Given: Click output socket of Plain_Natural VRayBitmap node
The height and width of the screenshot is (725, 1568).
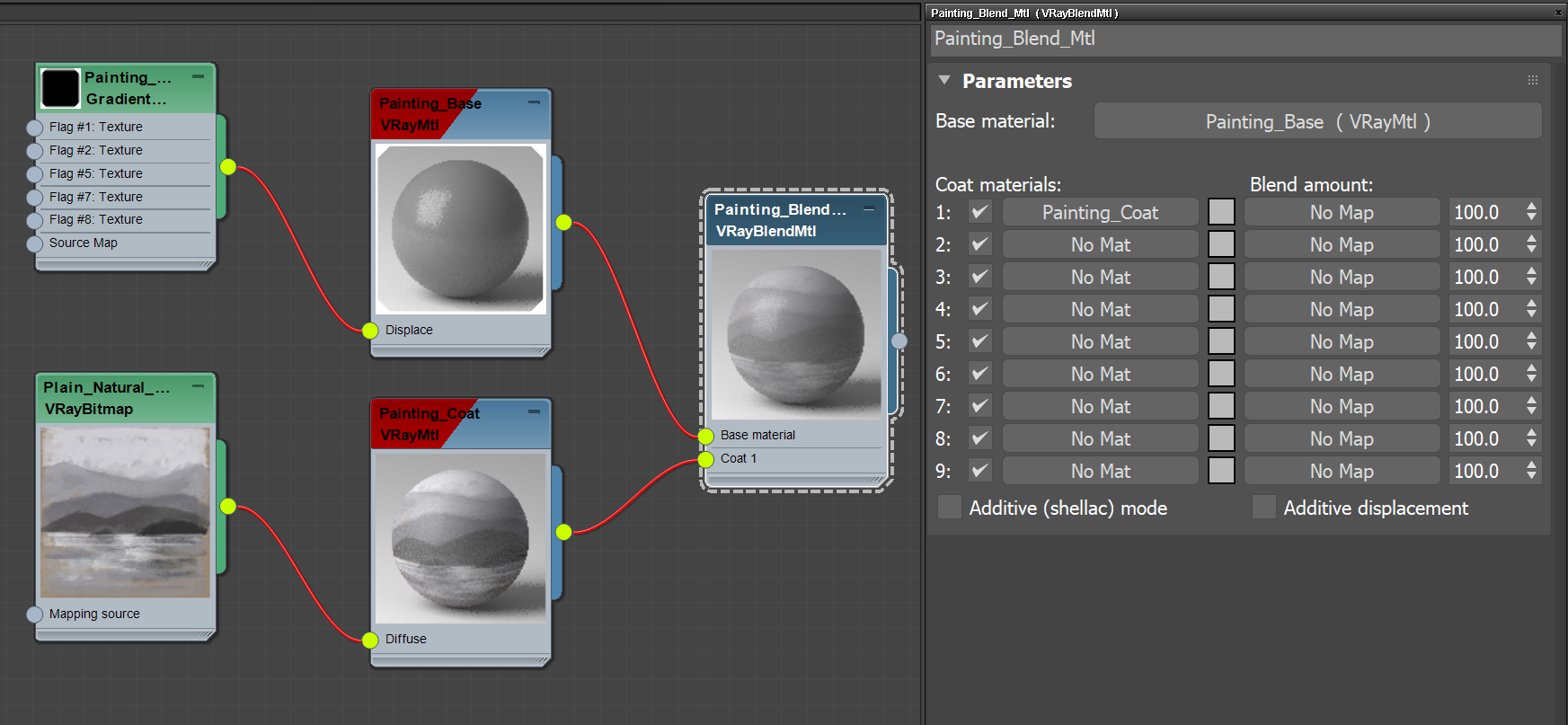Looking at the screenshot, I should (228, 506).
